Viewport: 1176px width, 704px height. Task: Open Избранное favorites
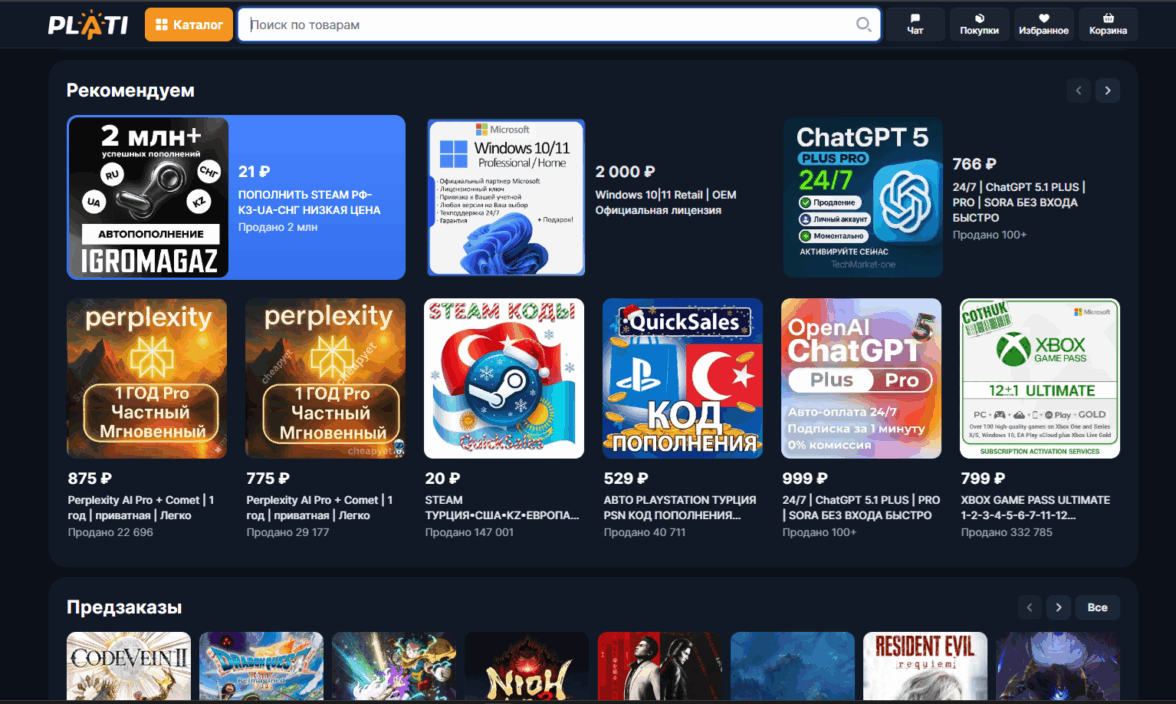(x=1044, y=25)
